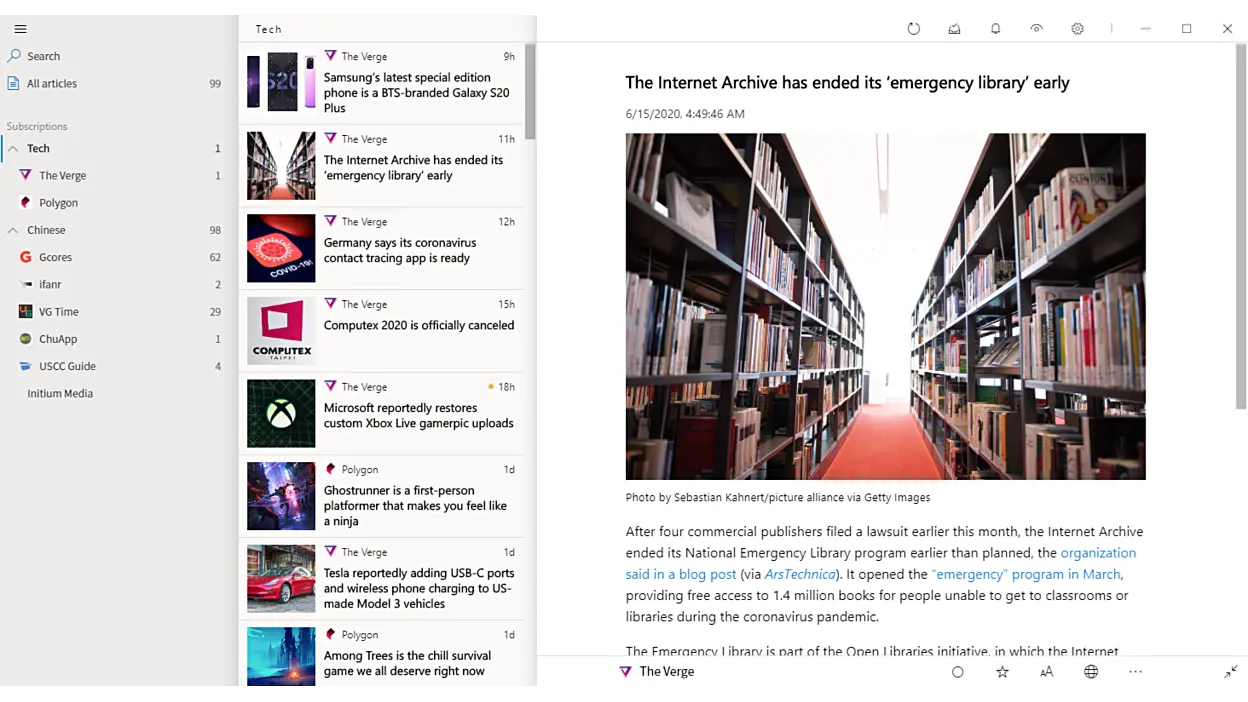Viewport: 1248px width, 702px height.
Task: Follow 'organization said in a blog post' link
Action: (x=1098, y=553)
